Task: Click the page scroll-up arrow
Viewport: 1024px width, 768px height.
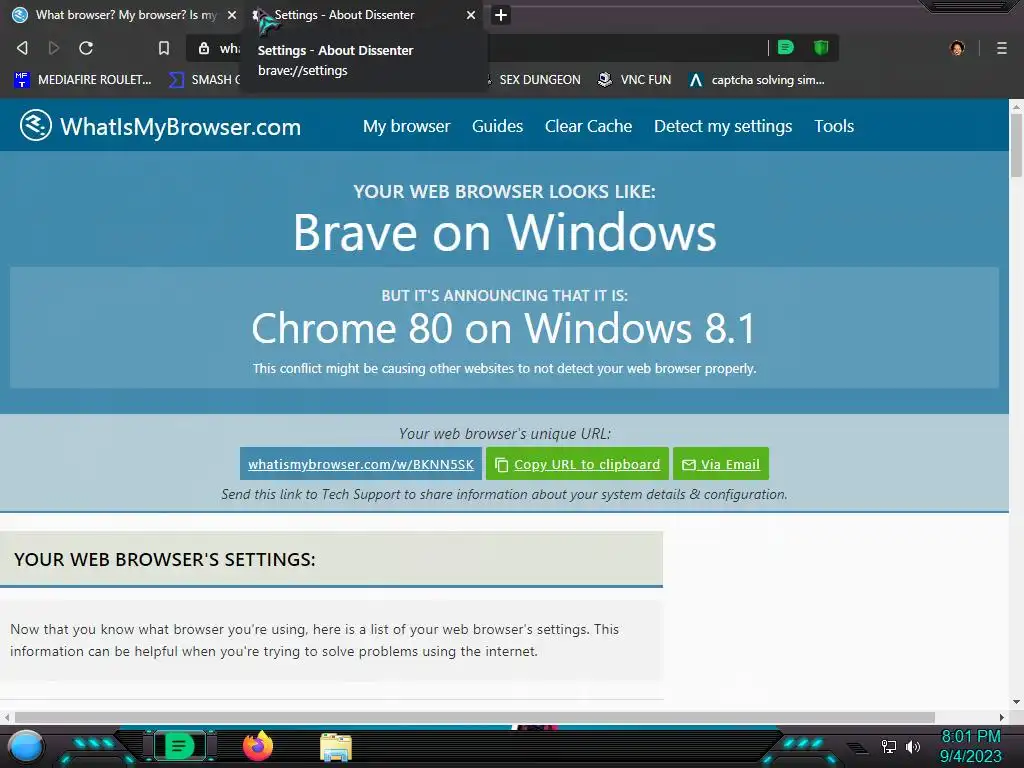Action: coord(1016,105)
